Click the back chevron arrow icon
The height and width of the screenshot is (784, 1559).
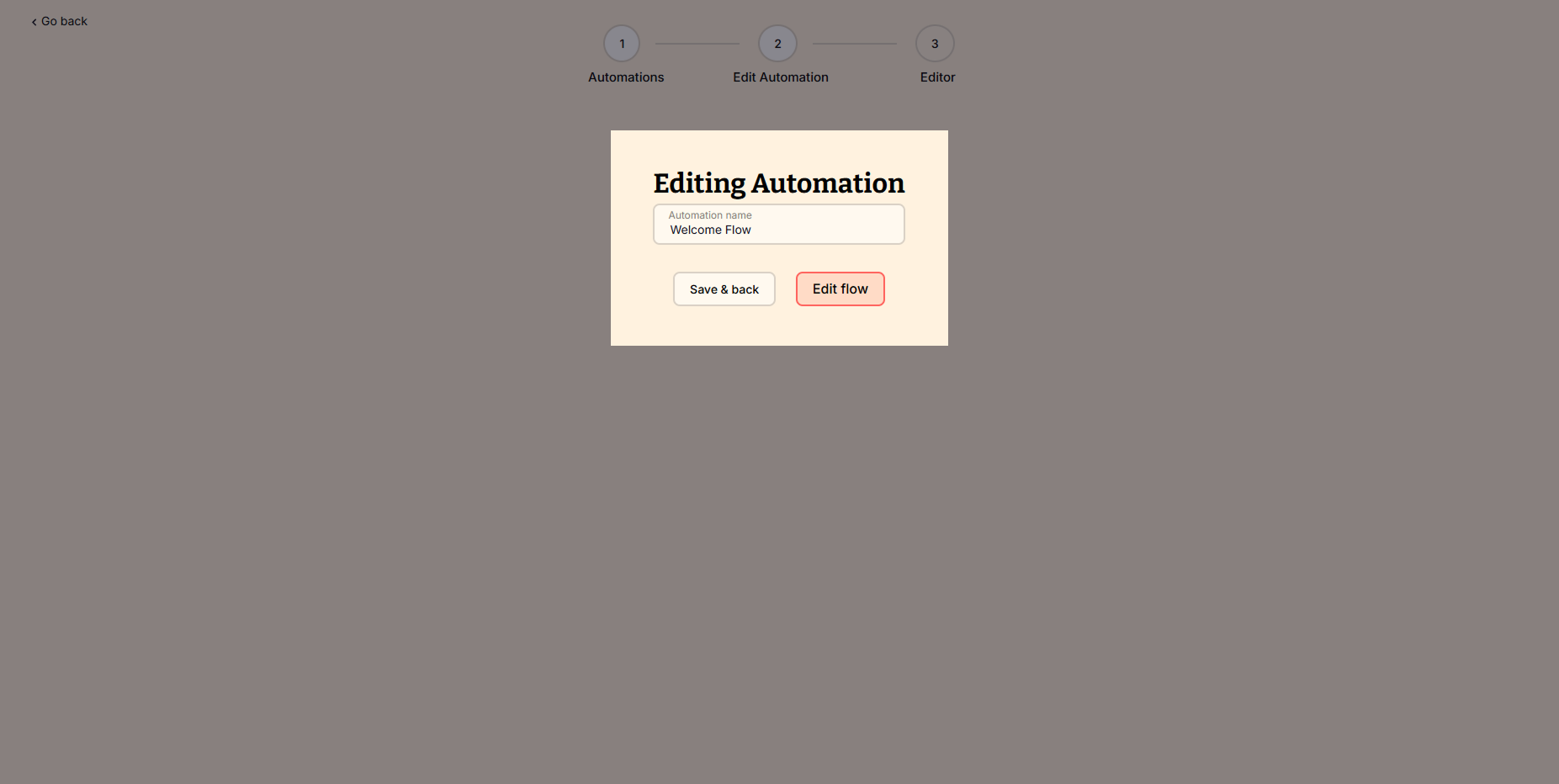34,22
